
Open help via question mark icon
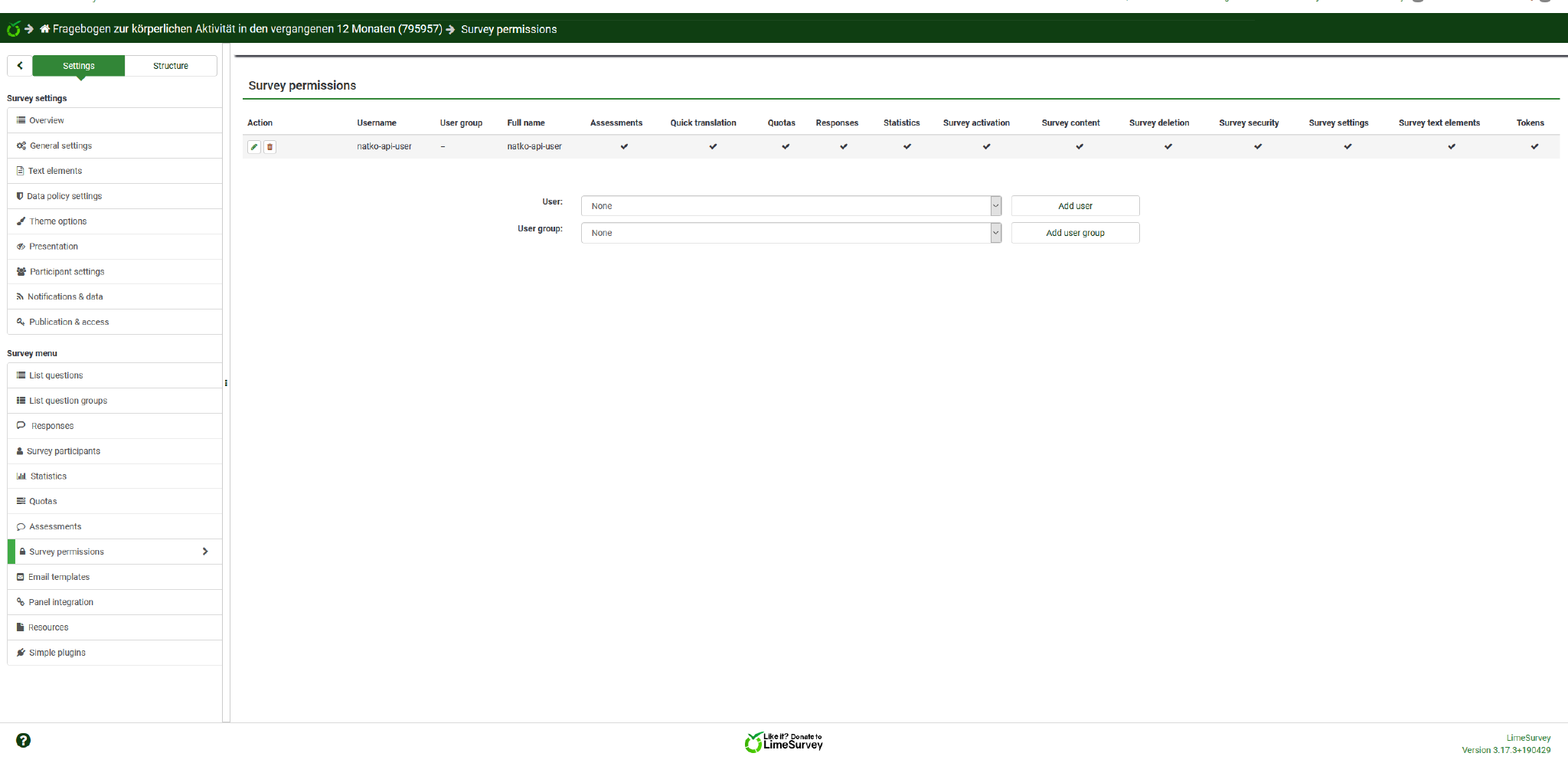(24, 740)
